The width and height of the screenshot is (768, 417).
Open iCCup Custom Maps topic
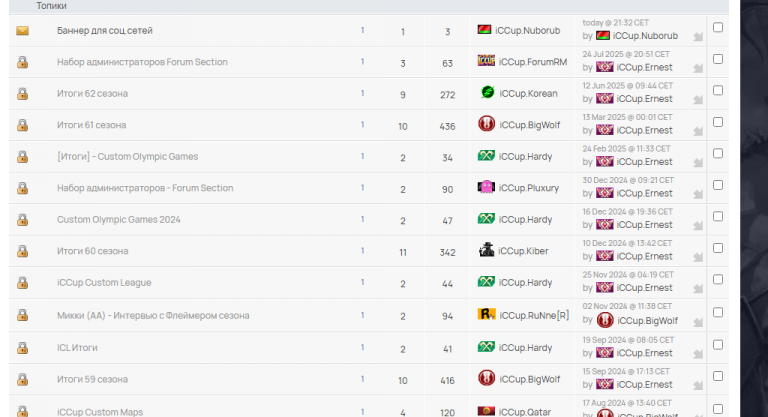pos(100,412)
